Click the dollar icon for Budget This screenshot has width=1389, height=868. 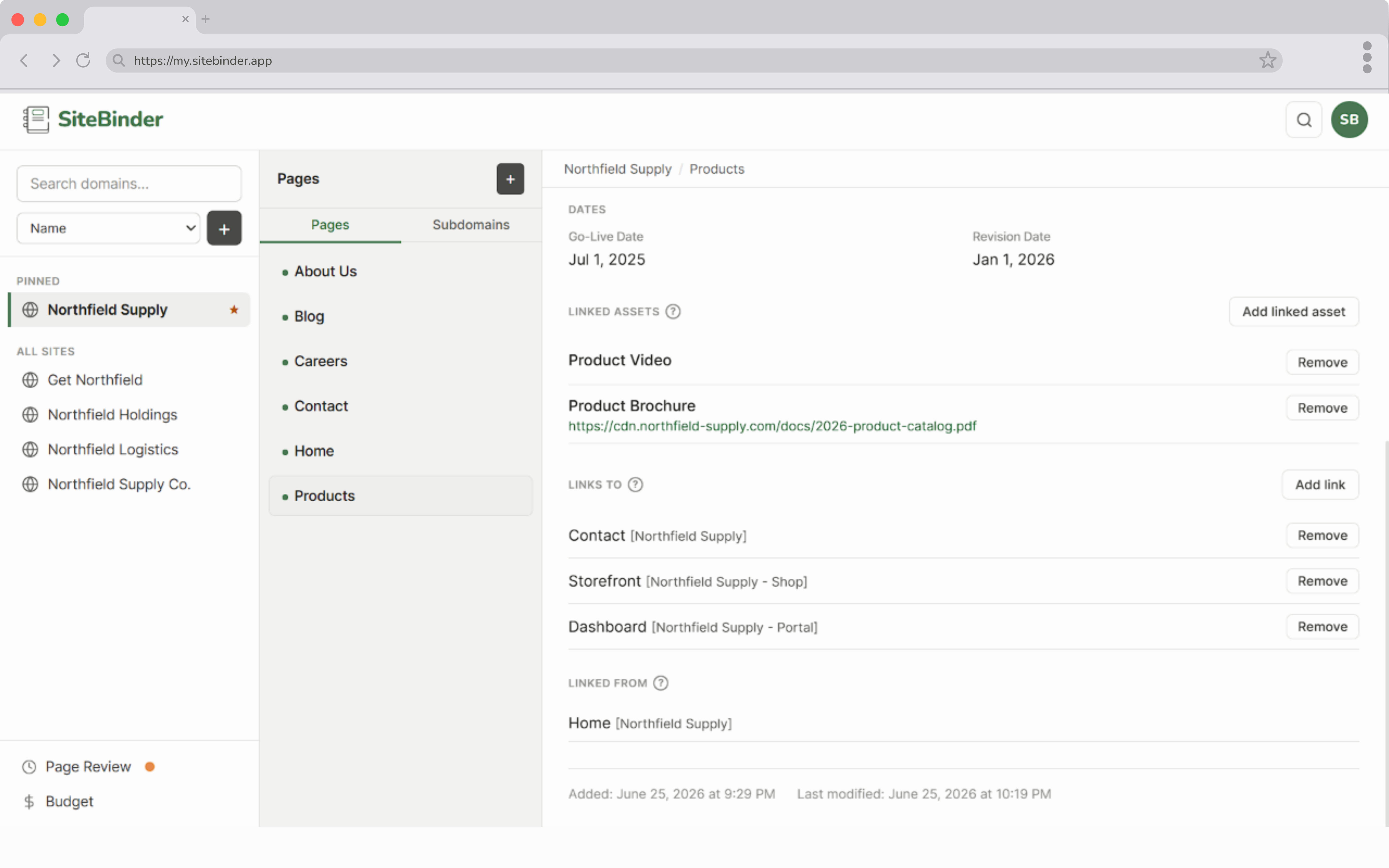click(29, 801)
